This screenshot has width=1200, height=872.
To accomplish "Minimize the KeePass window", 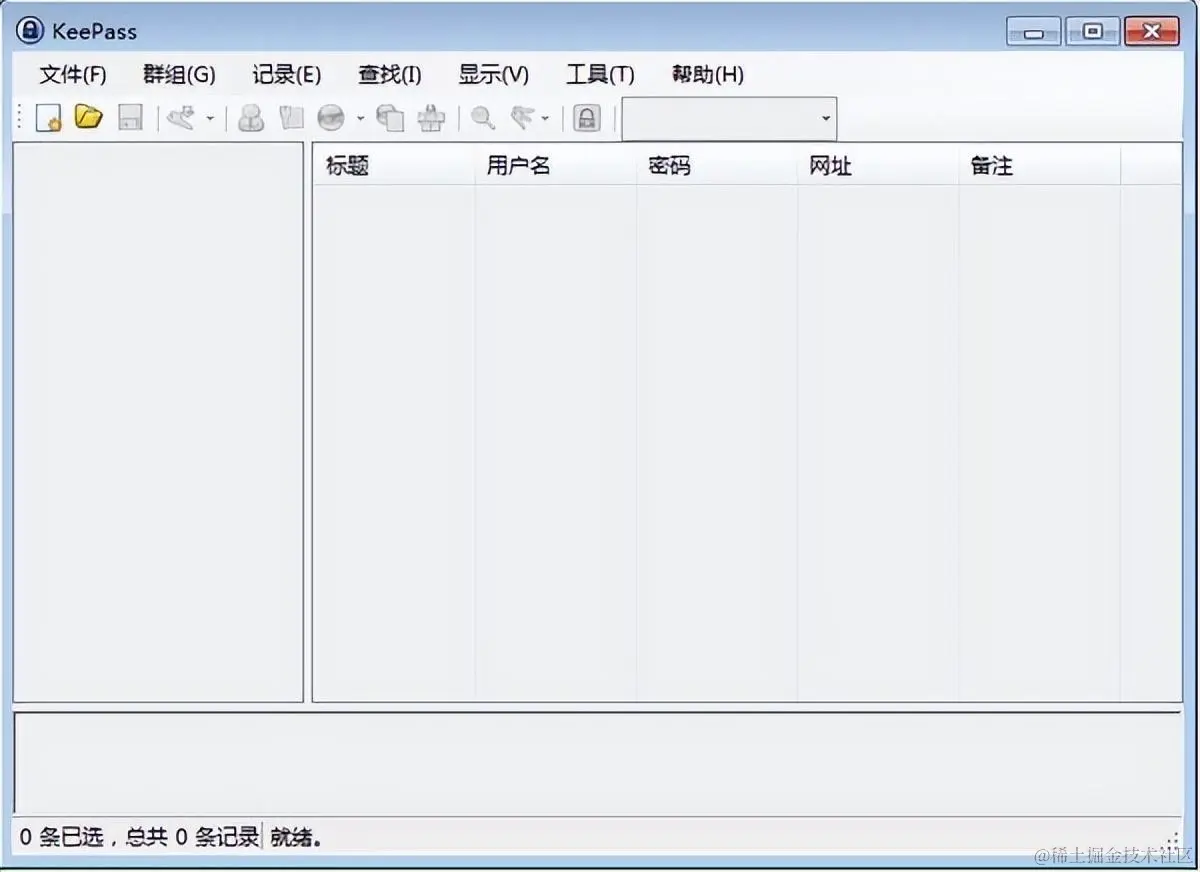I will coord(1033,32).
